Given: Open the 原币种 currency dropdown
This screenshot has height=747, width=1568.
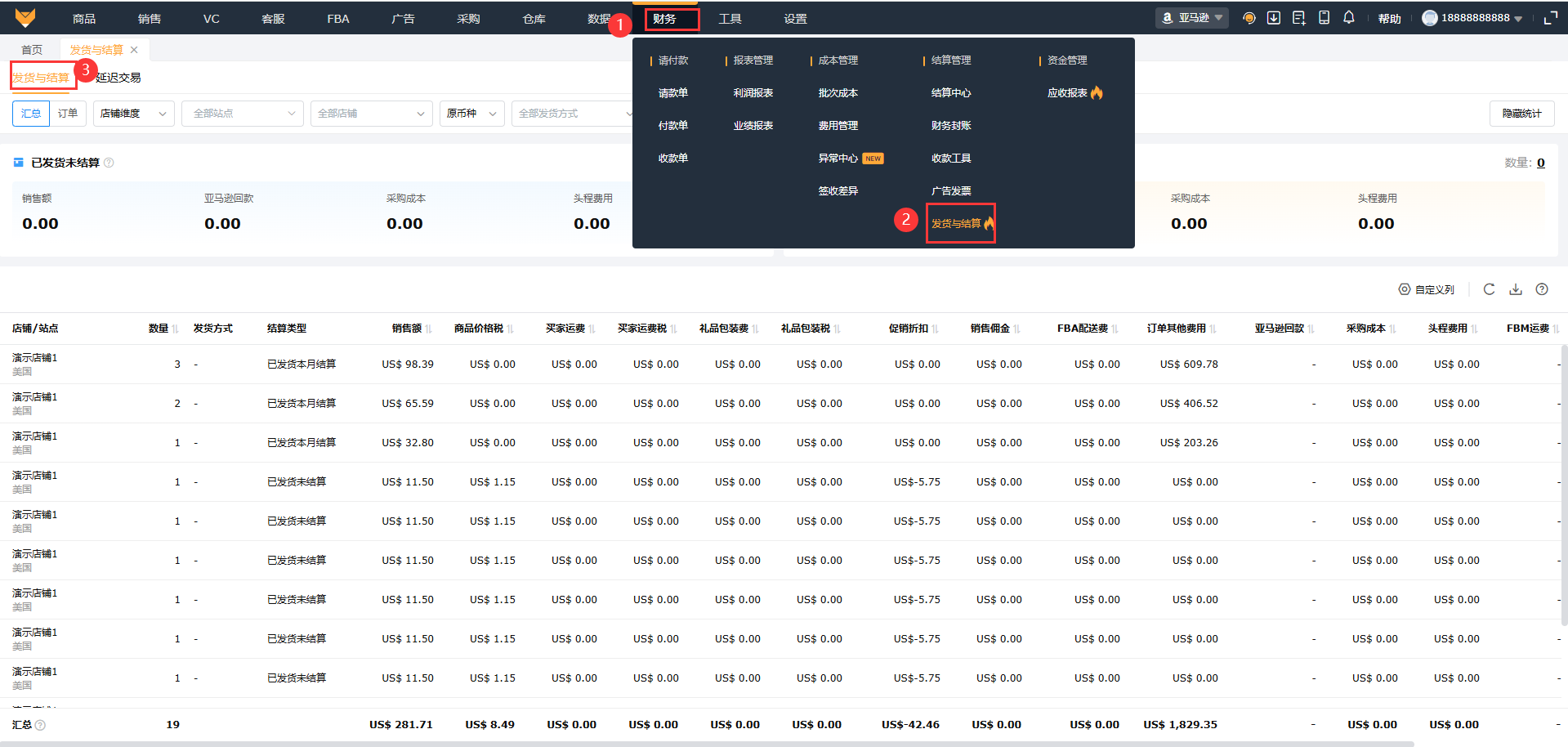Looking at the screenshot, I should pos(471,114).
